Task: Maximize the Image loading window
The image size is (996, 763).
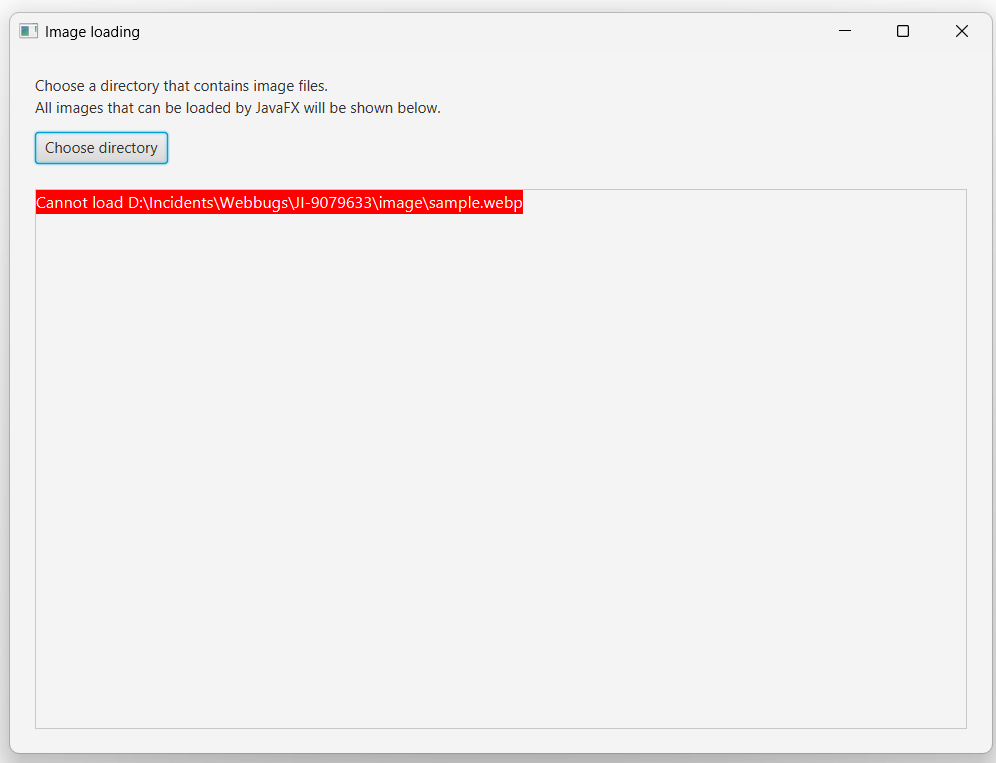Action: [x=903, y=31]
